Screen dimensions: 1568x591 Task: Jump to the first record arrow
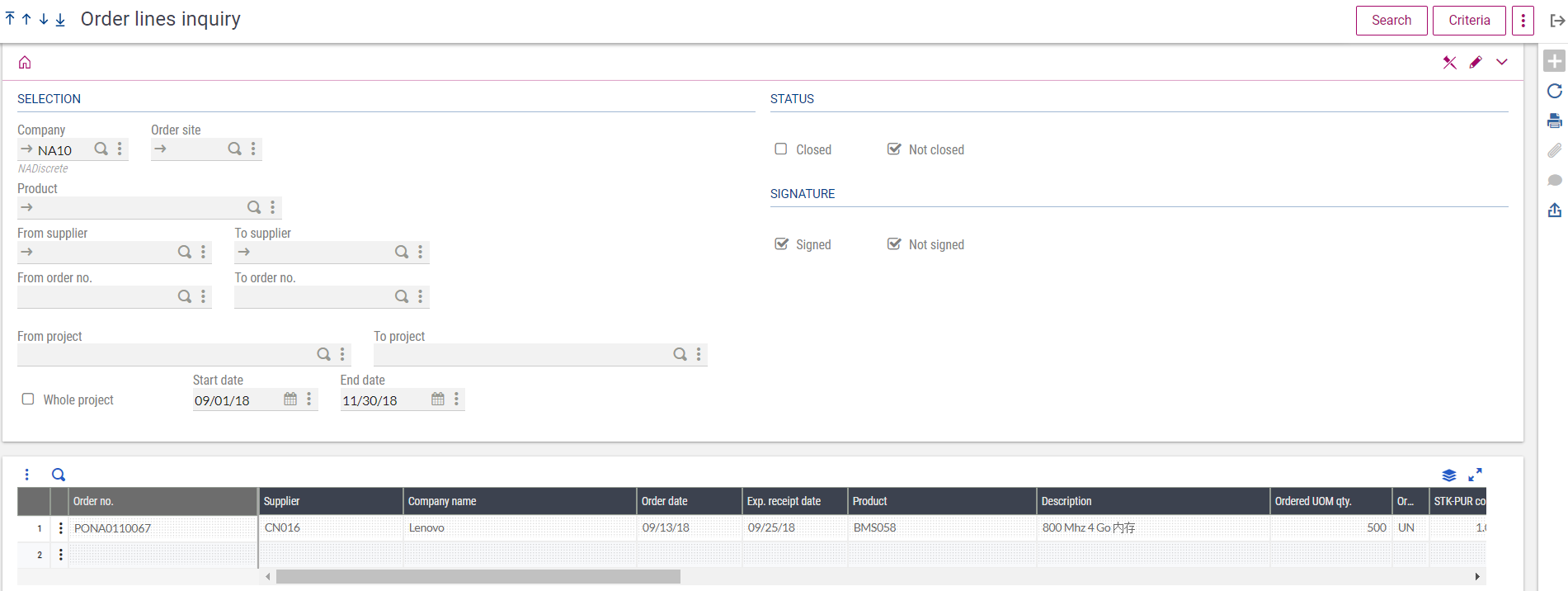coord(10,19)
